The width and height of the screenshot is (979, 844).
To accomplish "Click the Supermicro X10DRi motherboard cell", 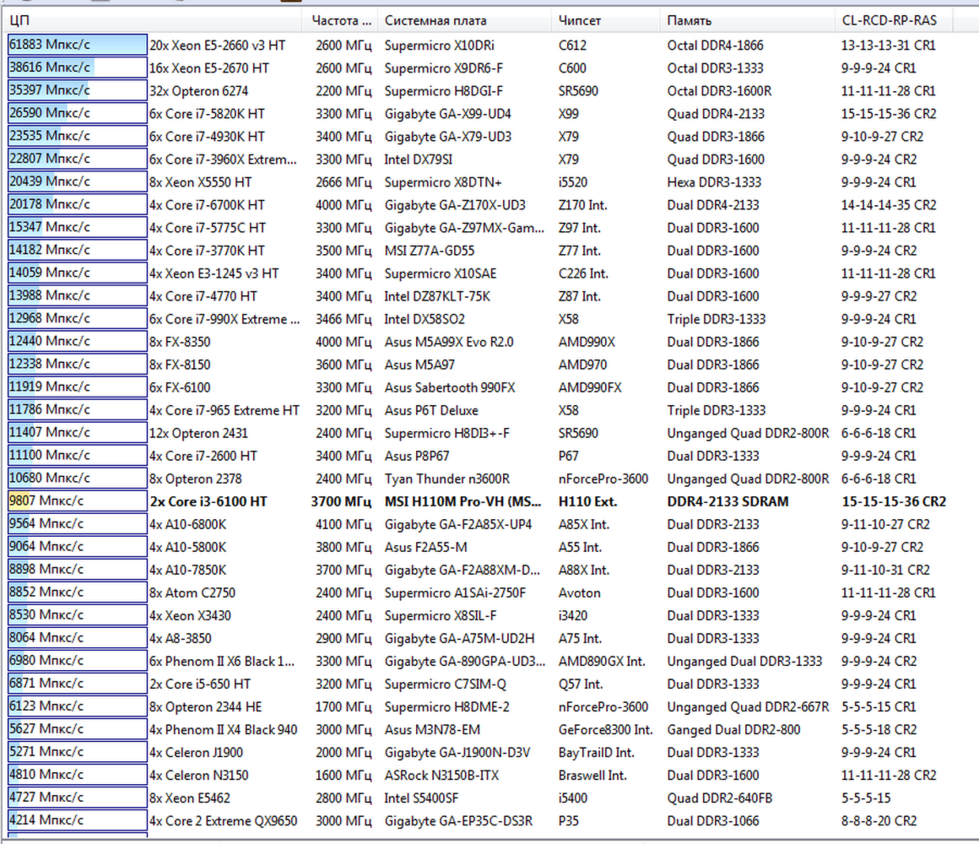I will pyautogui.click(x=439, y=46).
